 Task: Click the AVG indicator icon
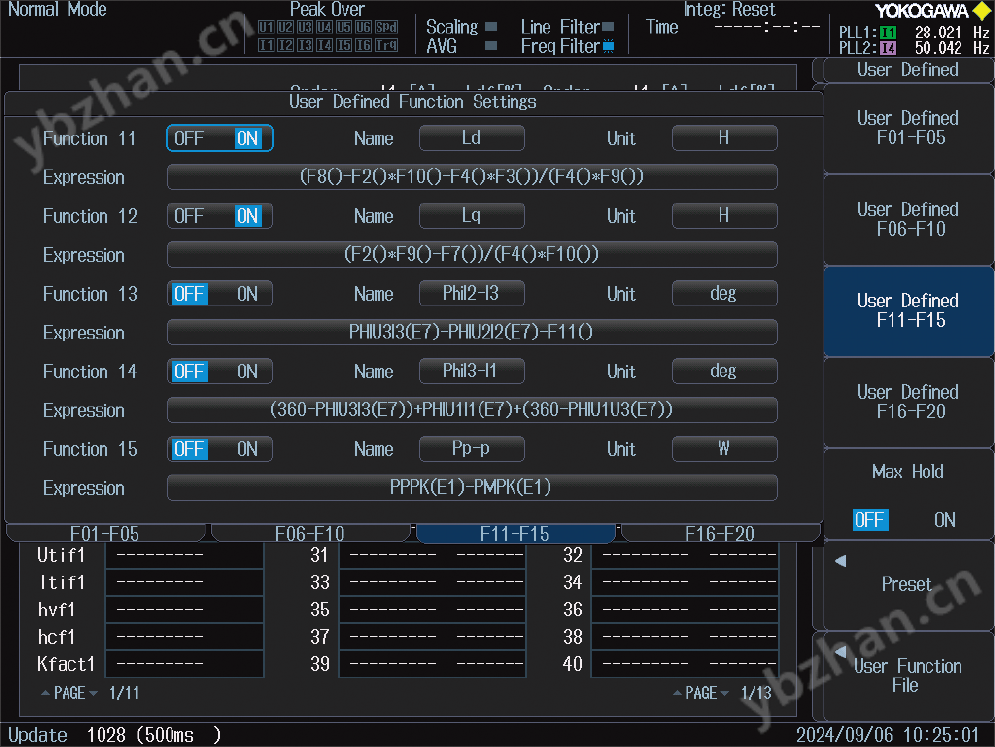click(x=491, y=44)
